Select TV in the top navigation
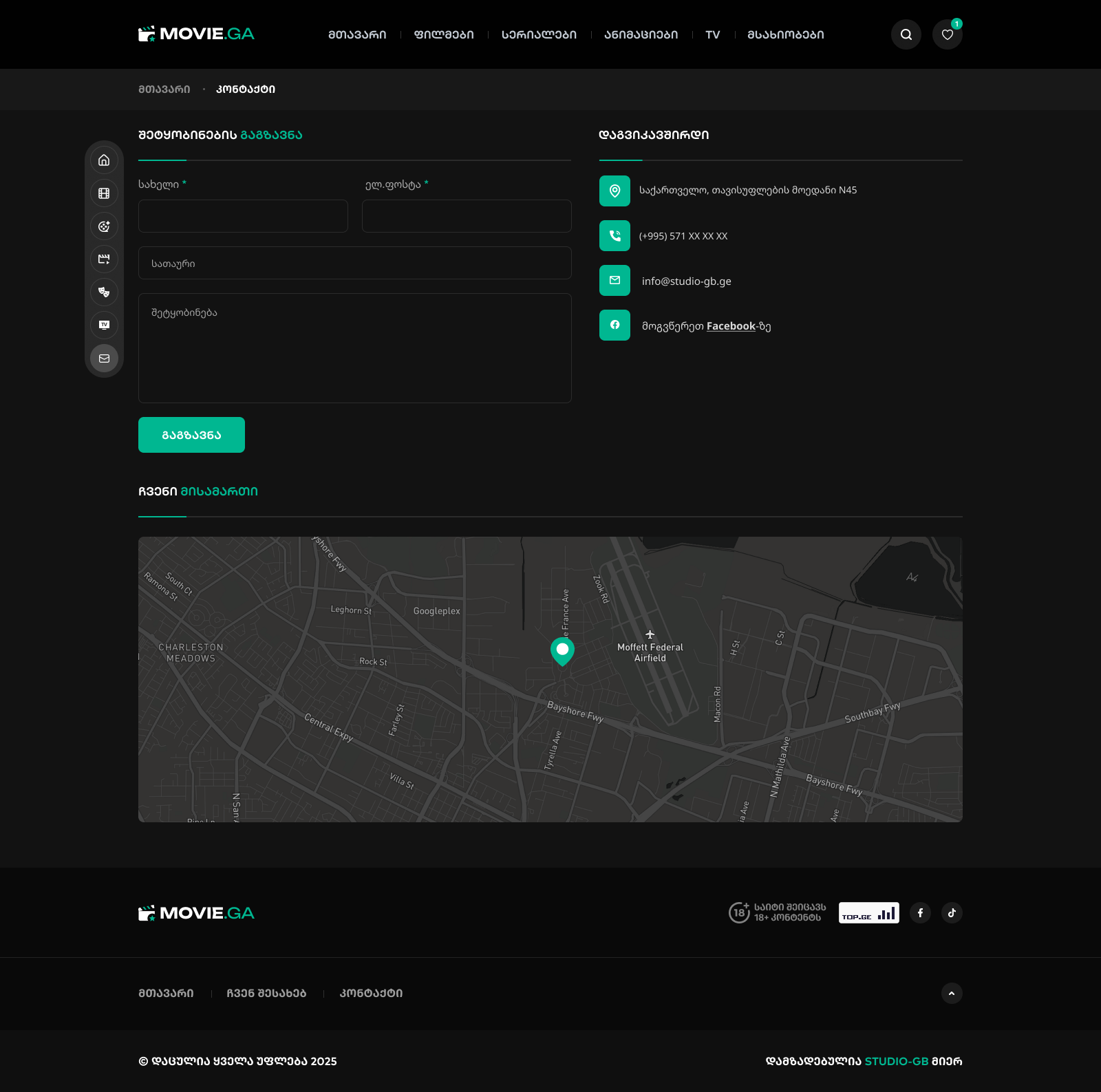The width and height of the screenshot is (1101, 1092). pos(712,34)
